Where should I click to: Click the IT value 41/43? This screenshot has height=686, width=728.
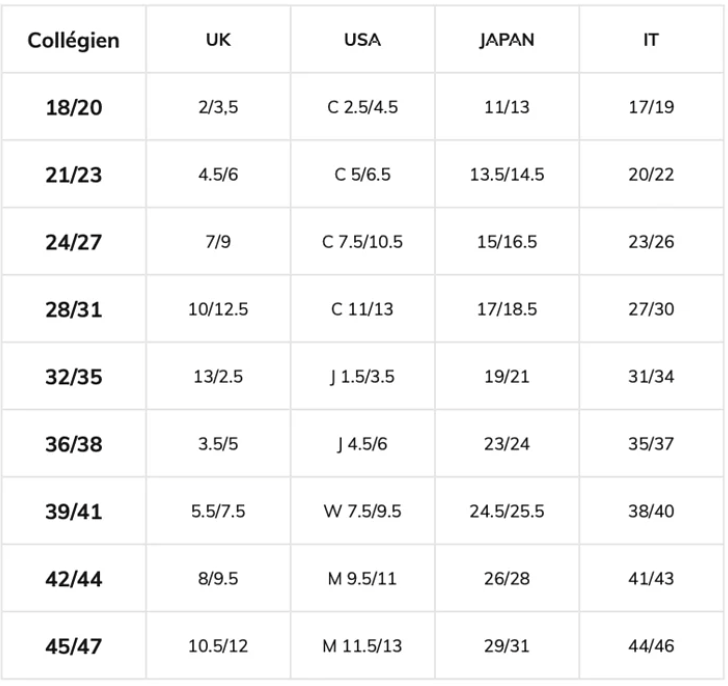pyautogui.click(x=650, y=578)
